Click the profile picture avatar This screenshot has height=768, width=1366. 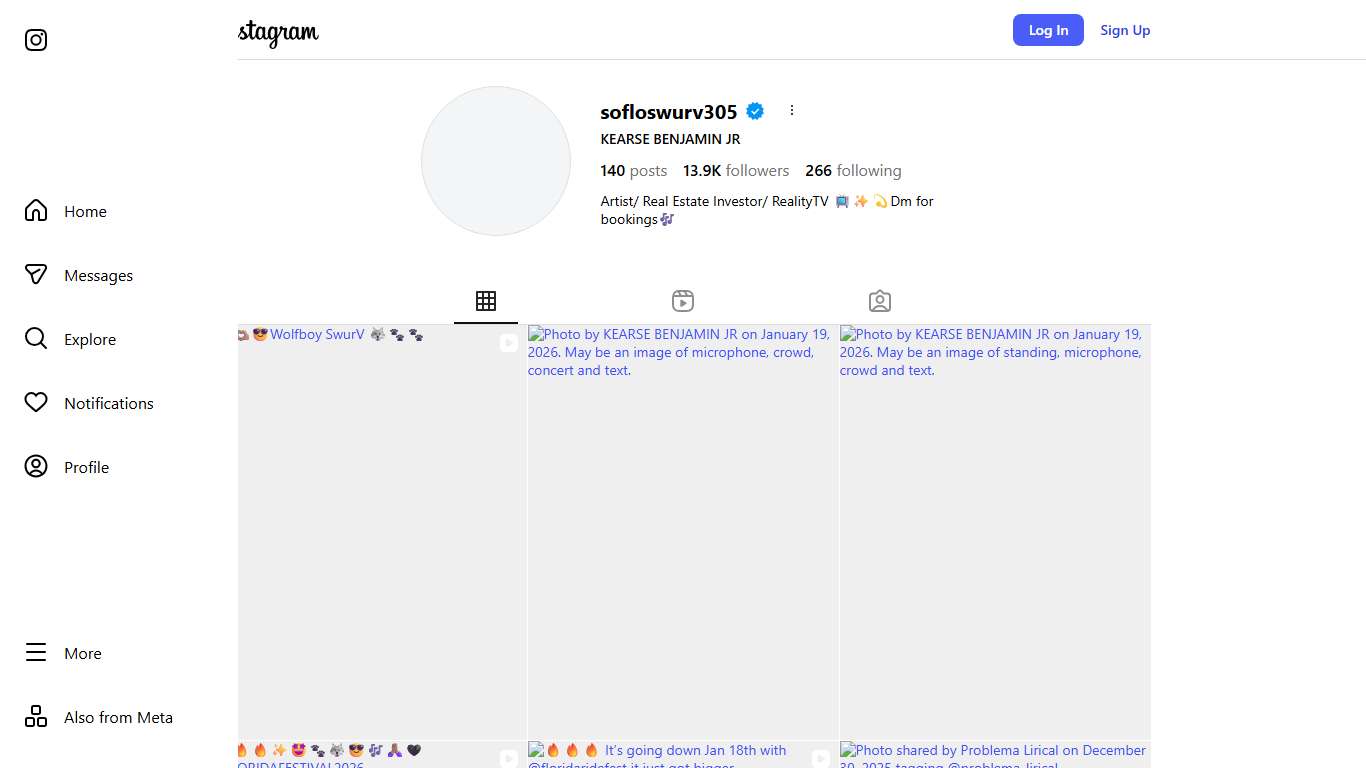click(x=496, y=161)
